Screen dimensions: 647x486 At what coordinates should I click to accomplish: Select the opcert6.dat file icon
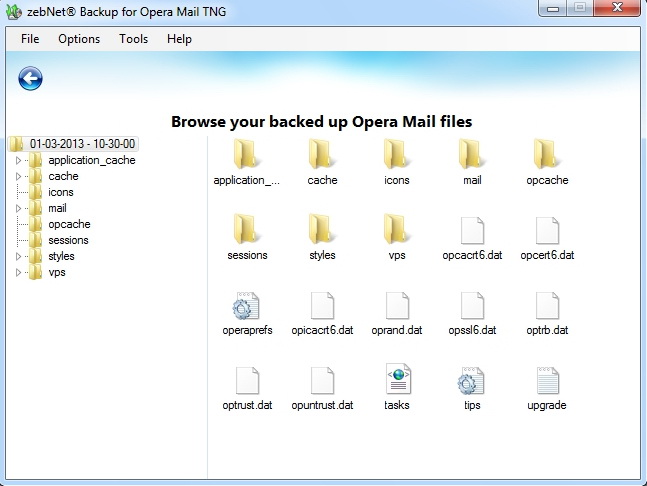547,231
